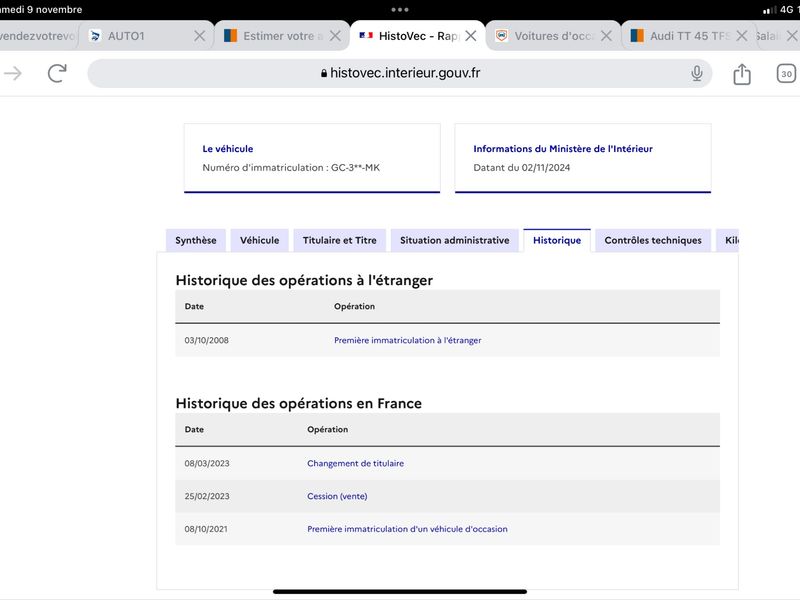Click the Datant du 02/11/2024 text

point(521,167)
